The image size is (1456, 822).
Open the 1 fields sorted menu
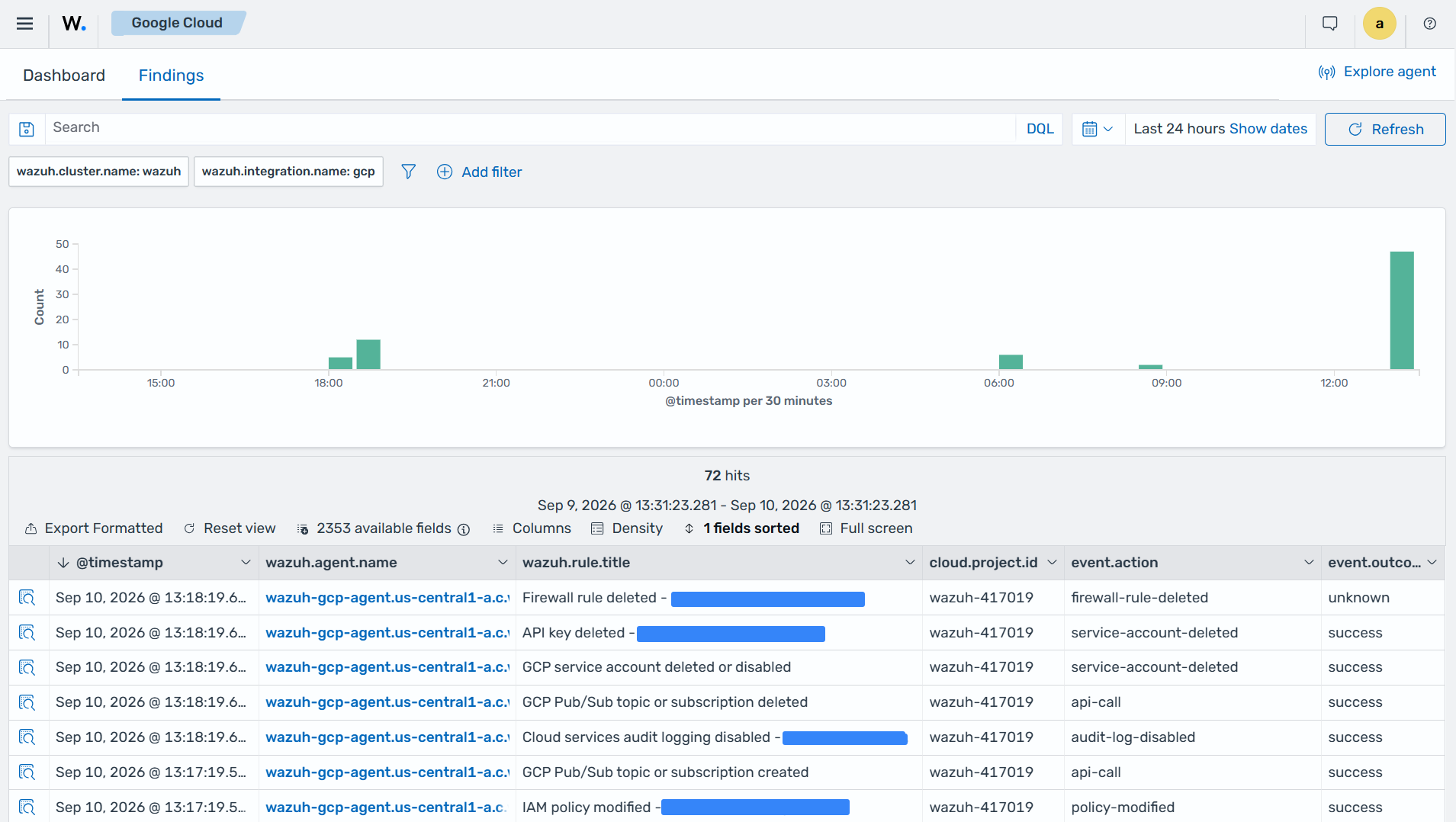coord(741,528)
